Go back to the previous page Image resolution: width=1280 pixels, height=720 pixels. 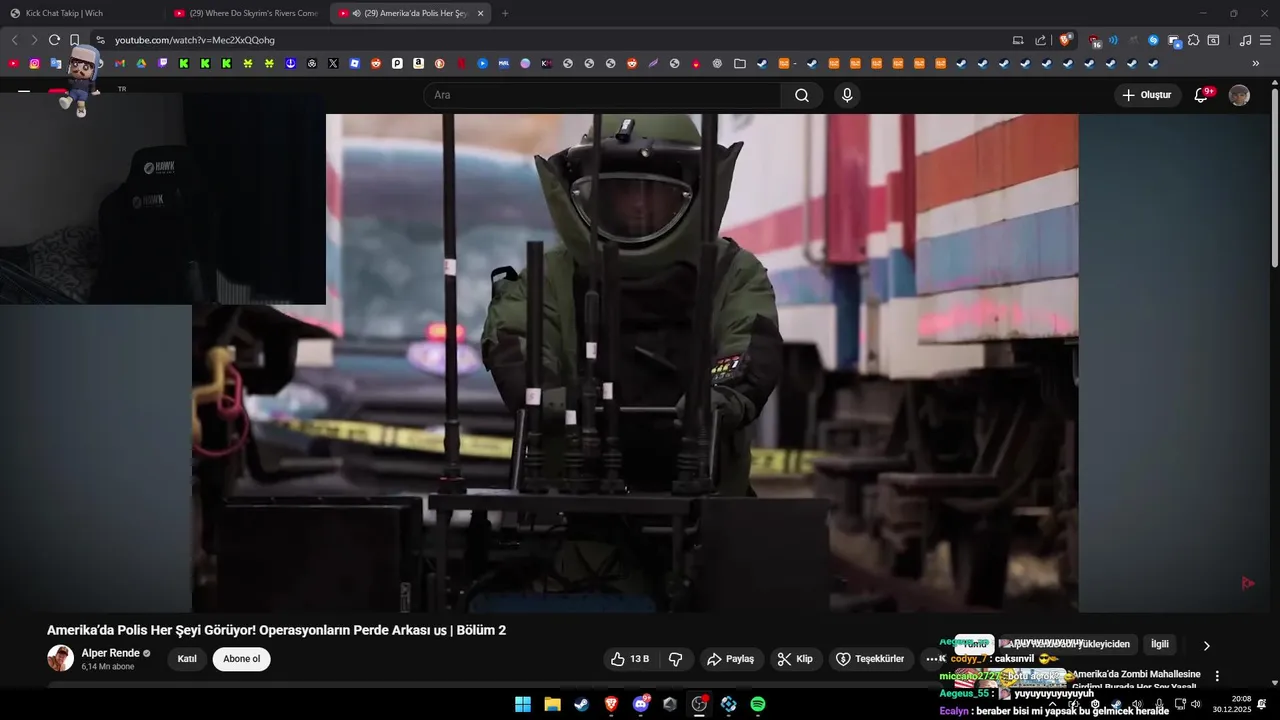pyautogui.click(x=14, y=40)
